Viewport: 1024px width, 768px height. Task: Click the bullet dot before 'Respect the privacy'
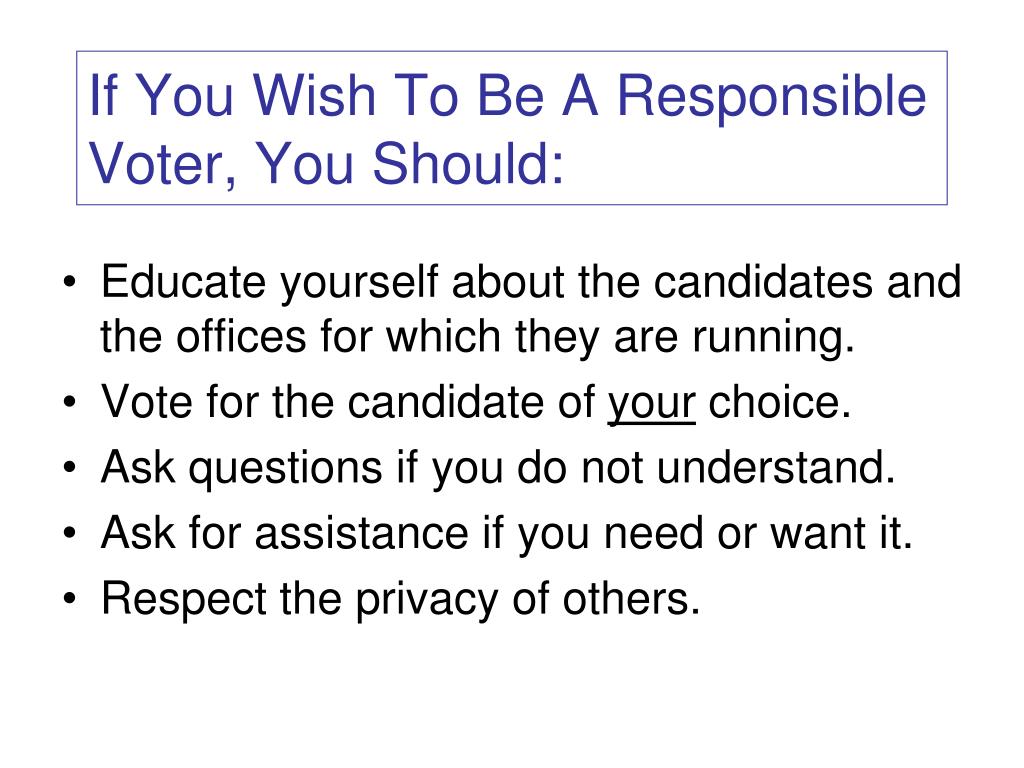(70, 599)
